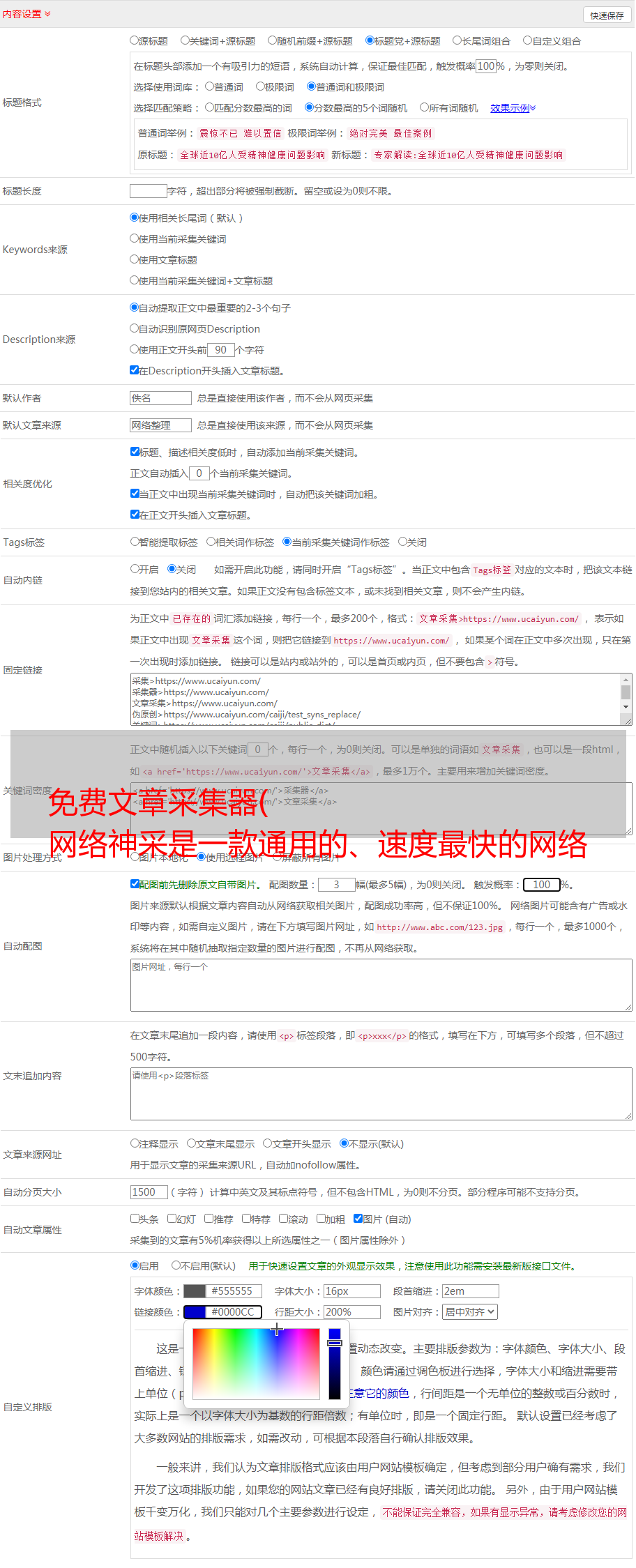Click the down arrow of 固定链接 scrollbar
The image size is (636, 1568).
tap(626, 707)
